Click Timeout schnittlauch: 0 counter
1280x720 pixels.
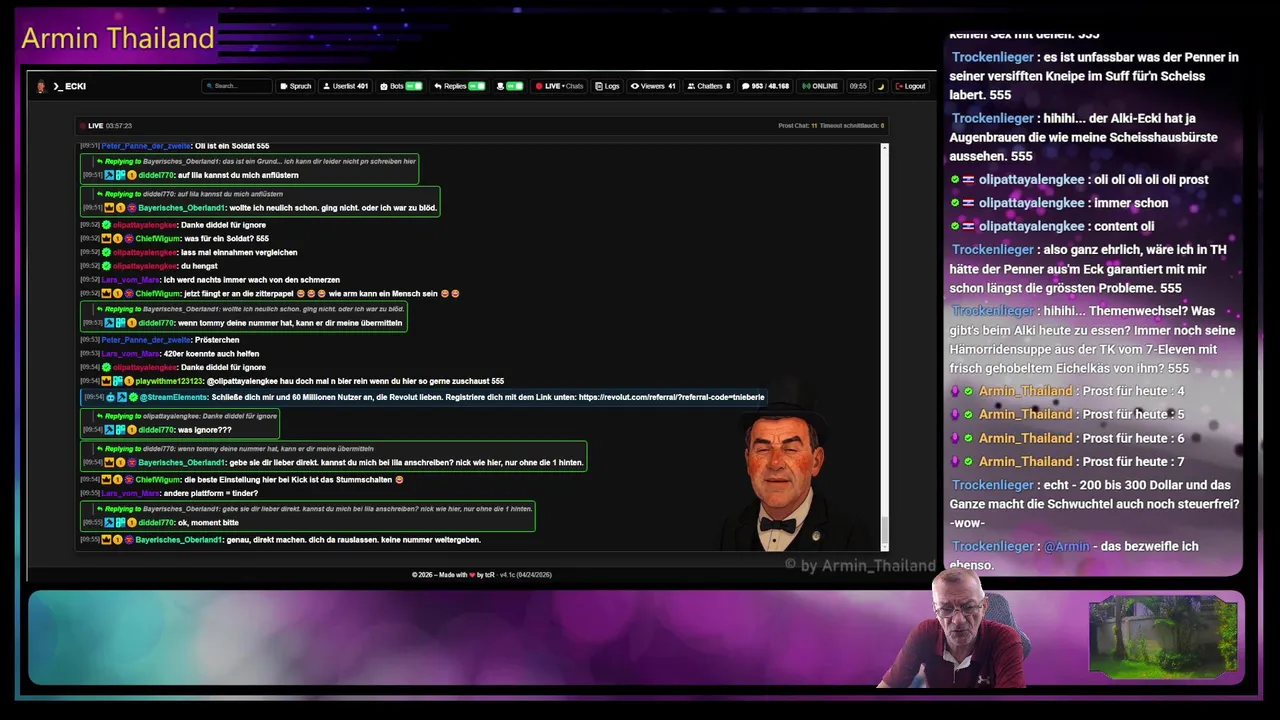(x=853, y=126)
